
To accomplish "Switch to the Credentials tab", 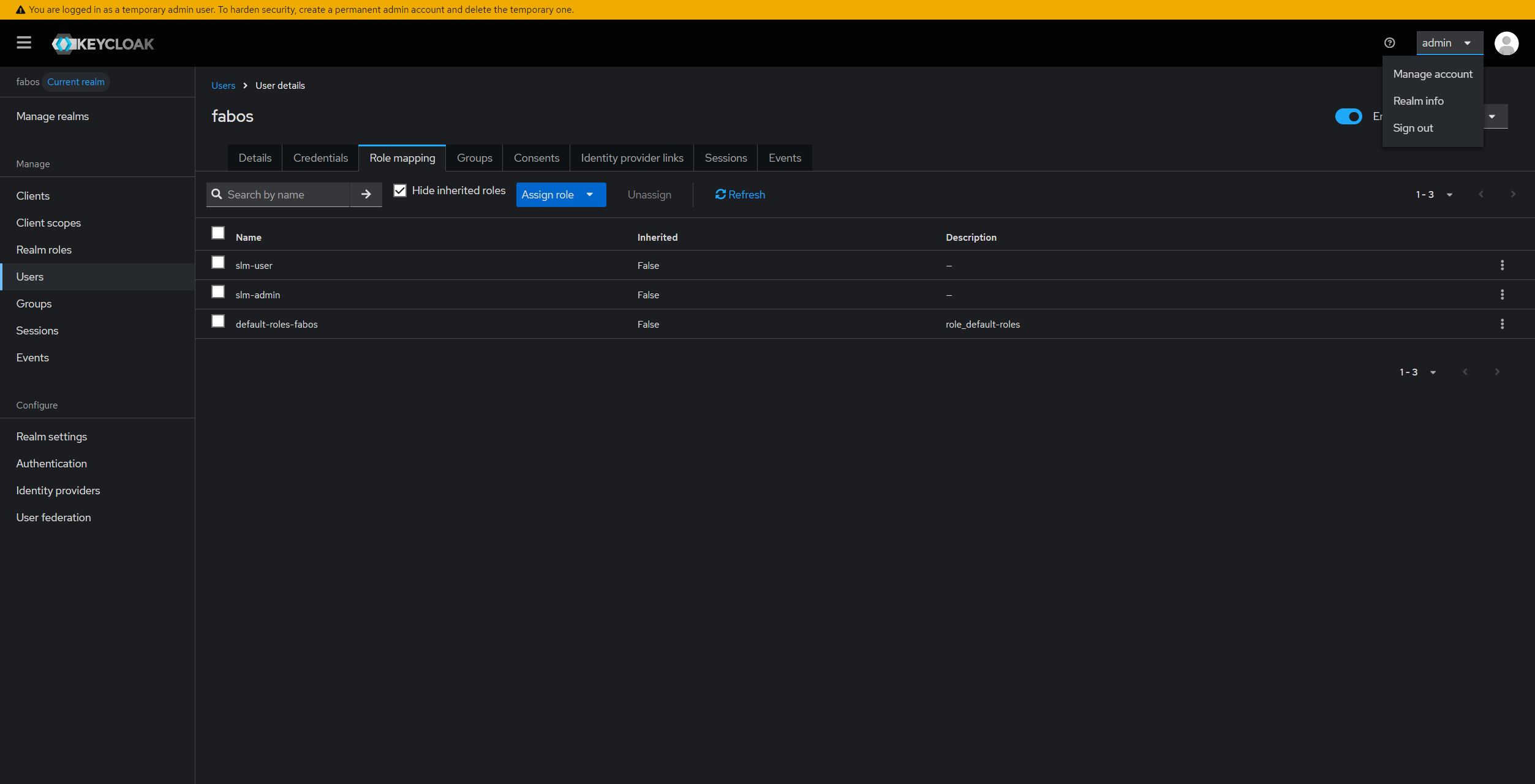I will click(320, 157).
